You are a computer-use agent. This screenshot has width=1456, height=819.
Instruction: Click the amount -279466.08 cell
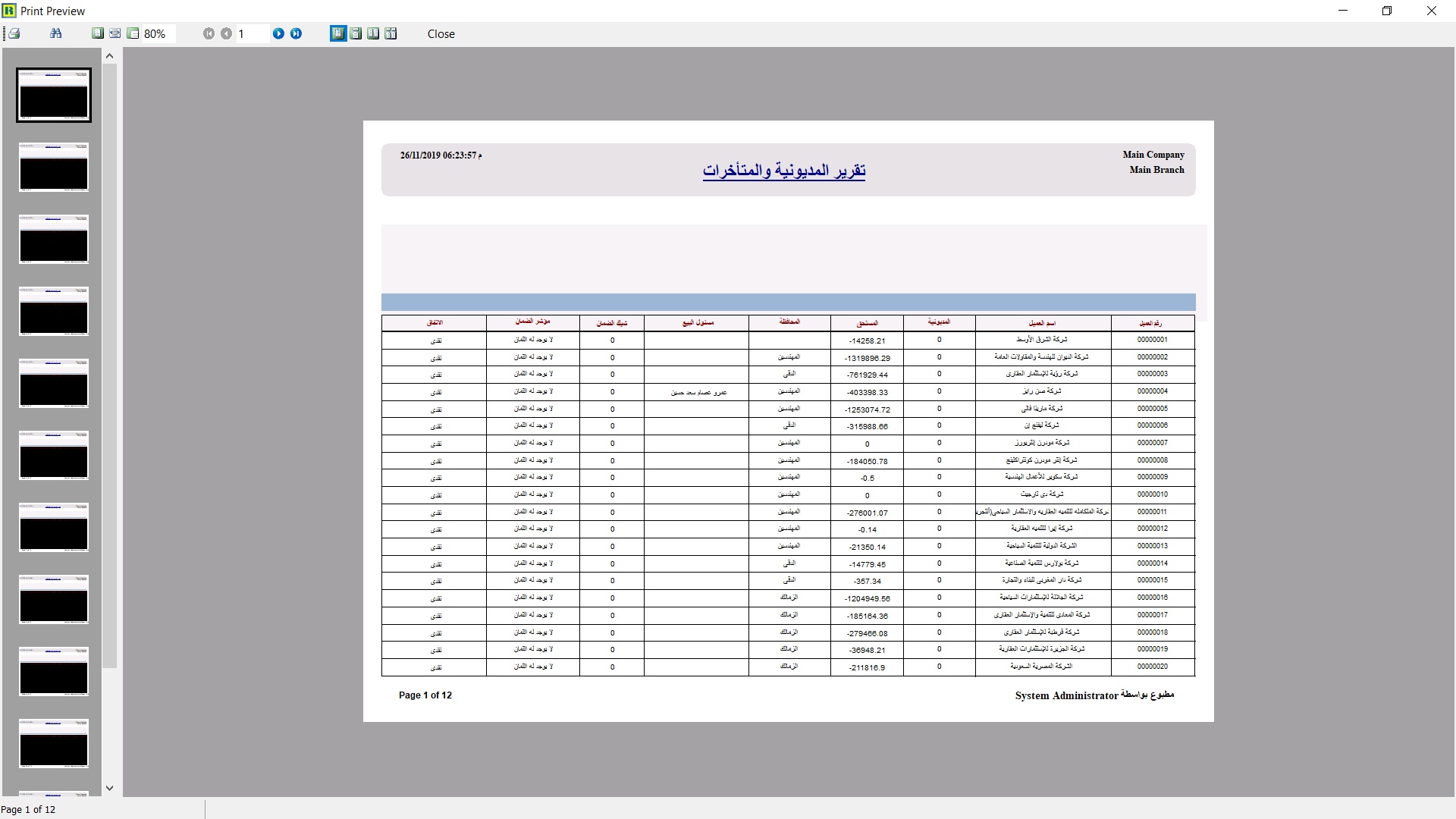867,634
